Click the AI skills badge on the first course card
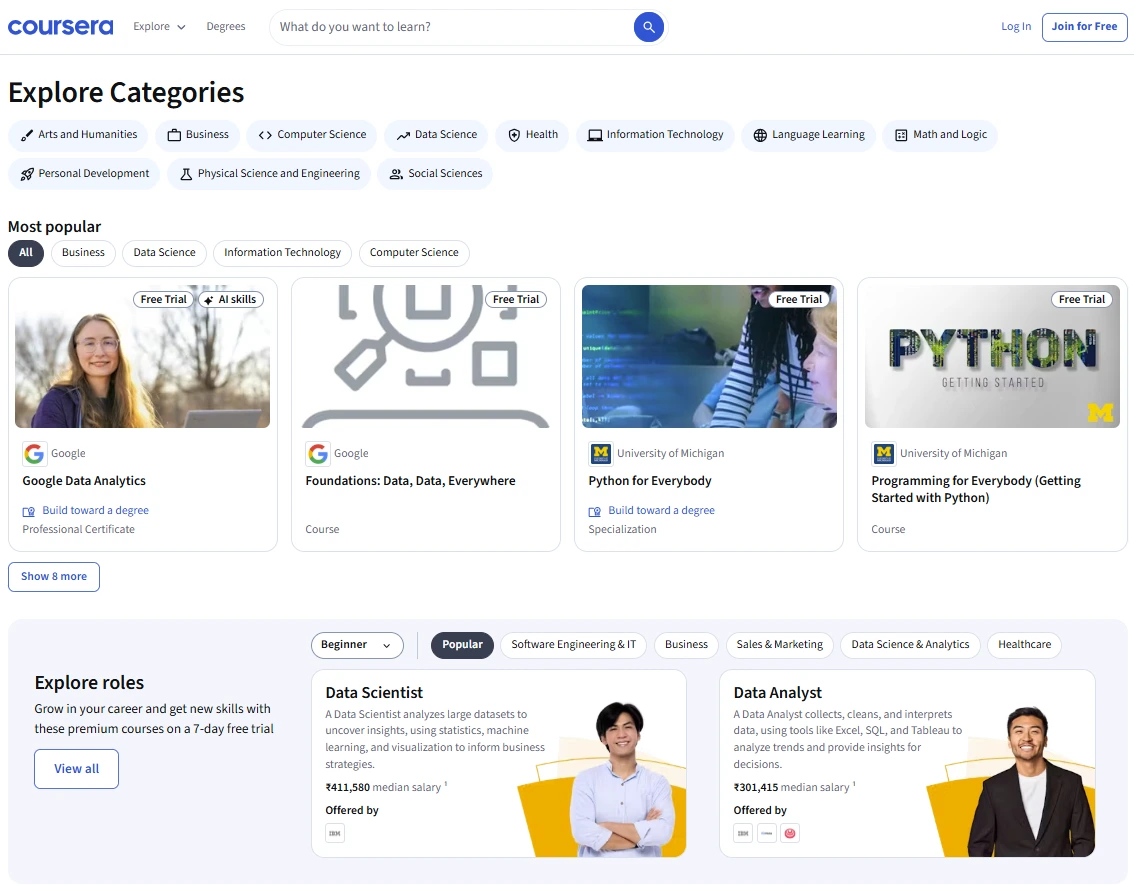1134x885 pixels. coord(231,298)
